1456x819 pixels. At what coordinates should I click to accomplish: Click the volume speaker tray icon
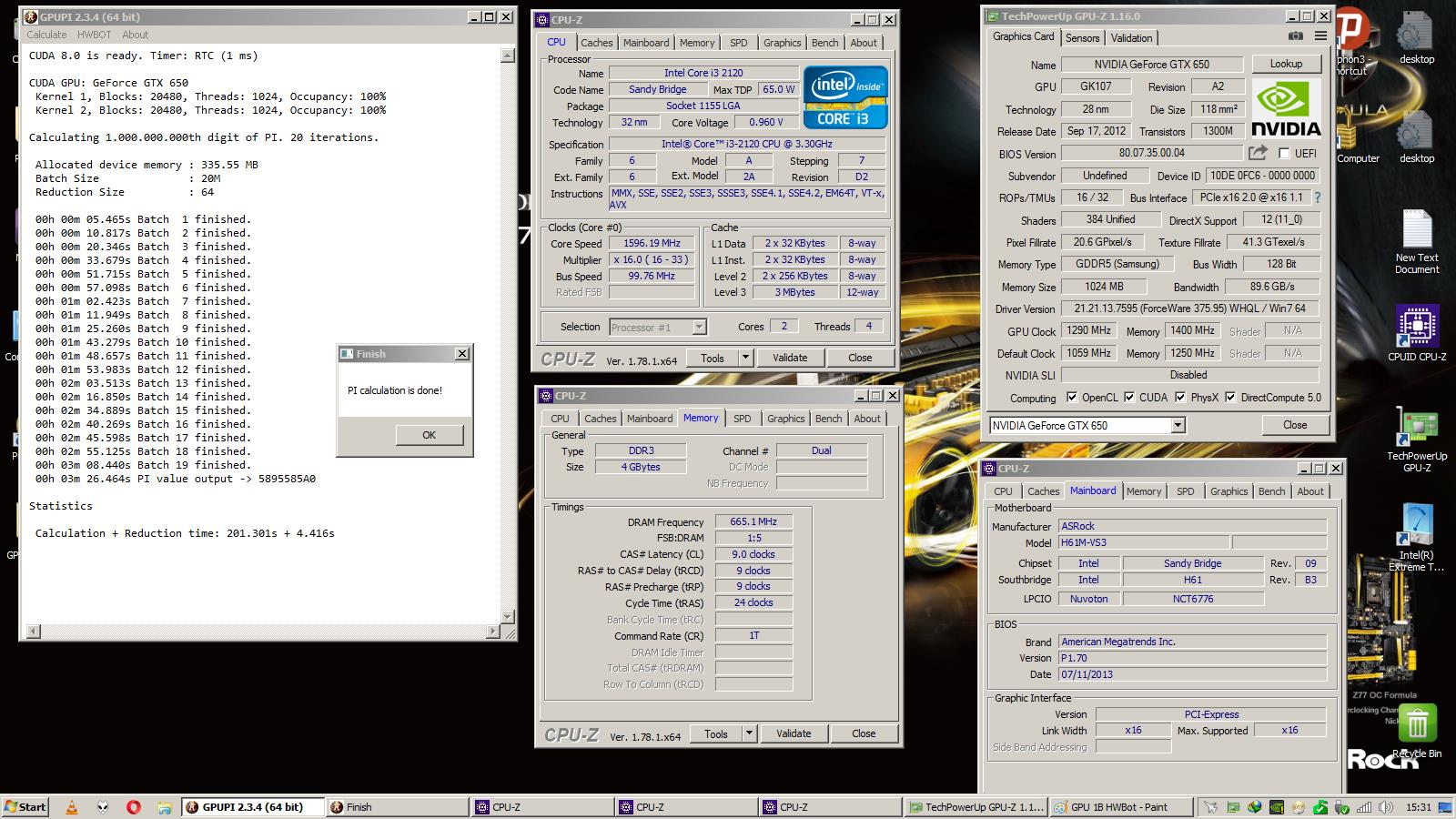1386,806
